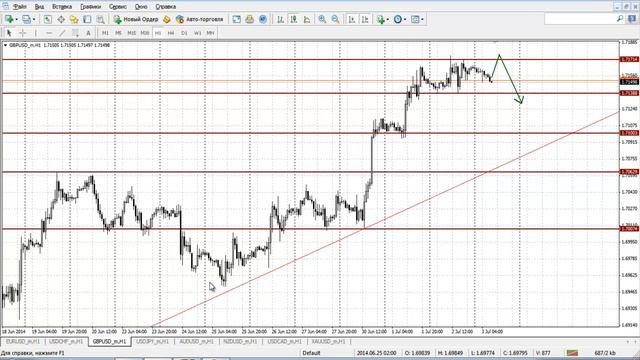
Task: Toggle chart auto scroll icon
Action: pos(352,19)
